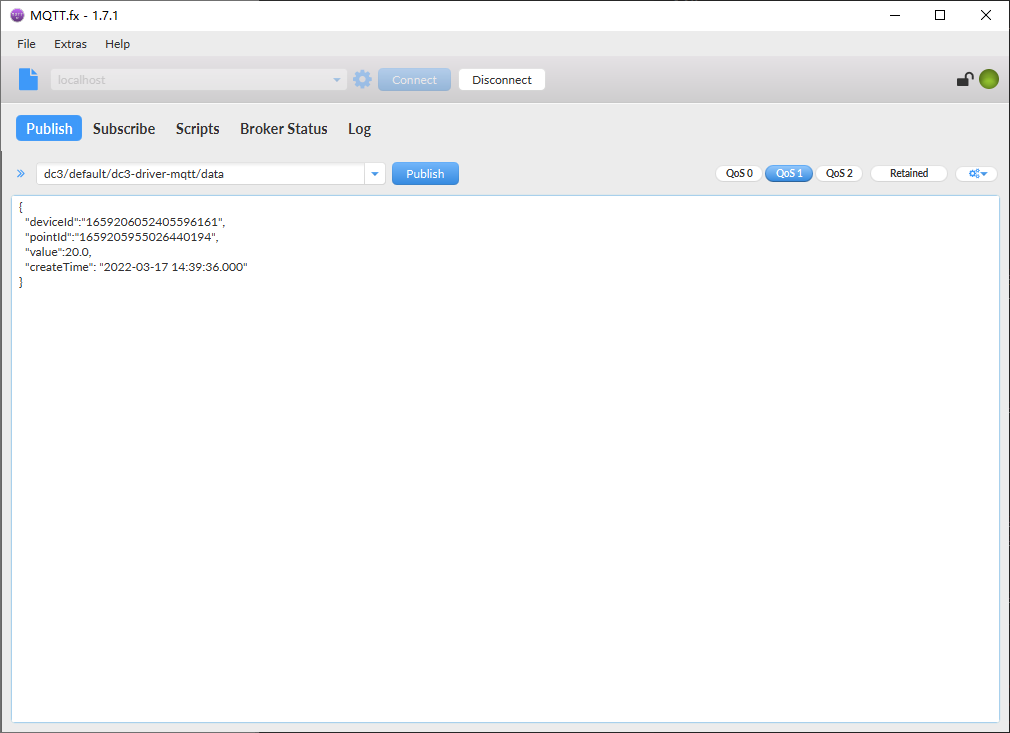Expand the topic history dropdown arrow
This screenshot has height=733, width=1010.
pyautogui.click(x=375, y=174)
